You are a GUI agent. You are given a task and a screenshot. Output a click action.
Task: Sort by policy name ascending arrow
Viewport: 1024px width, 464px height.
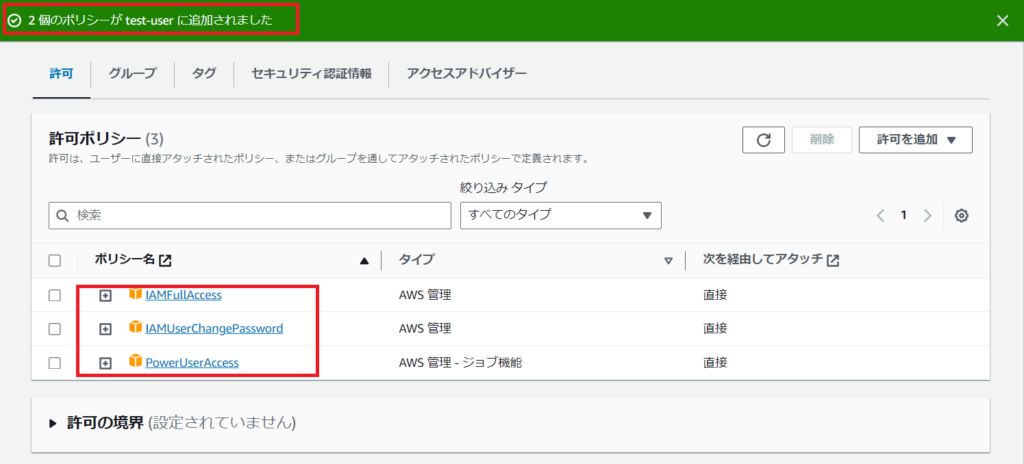pos(364,261)
